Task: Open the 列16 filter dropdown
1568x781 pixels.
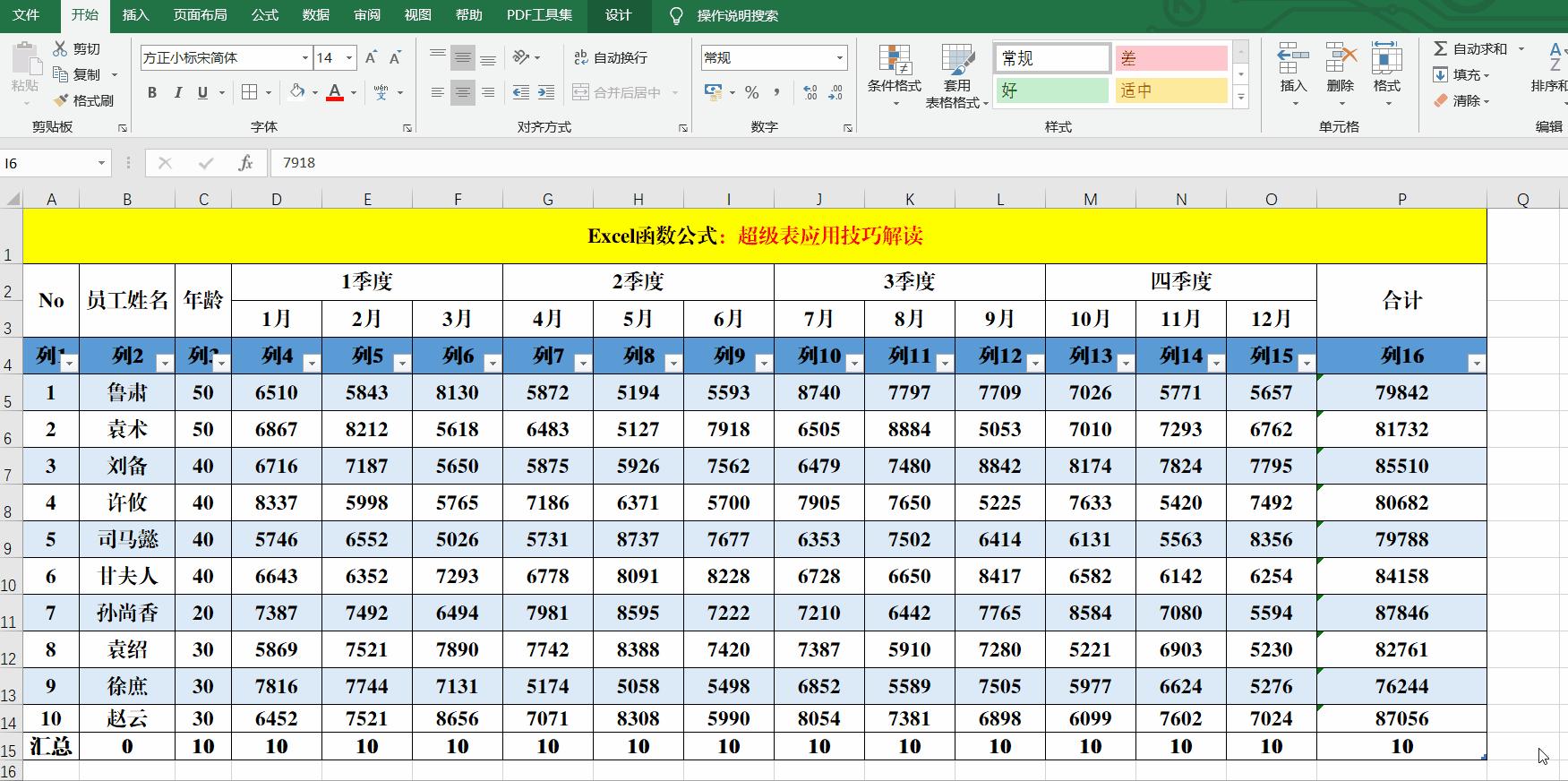Action: tap(1477, 363)
